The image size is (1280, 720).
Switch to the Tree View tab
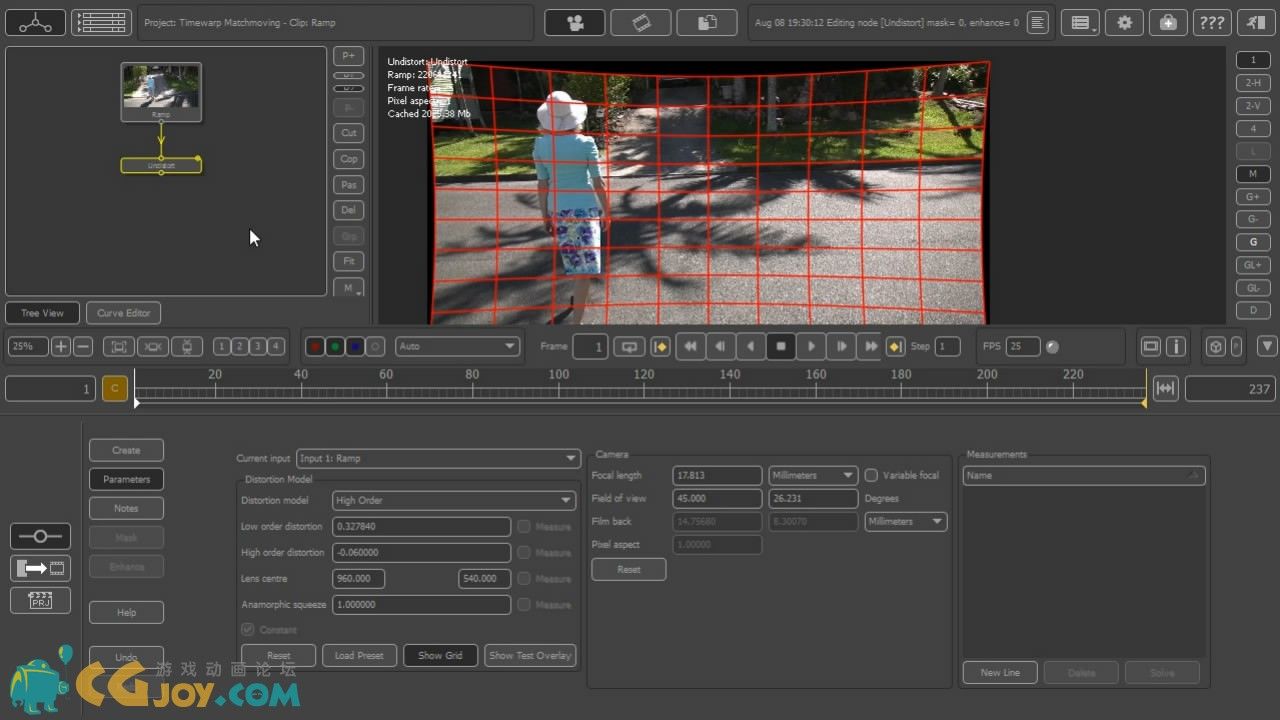pos(42,313)
